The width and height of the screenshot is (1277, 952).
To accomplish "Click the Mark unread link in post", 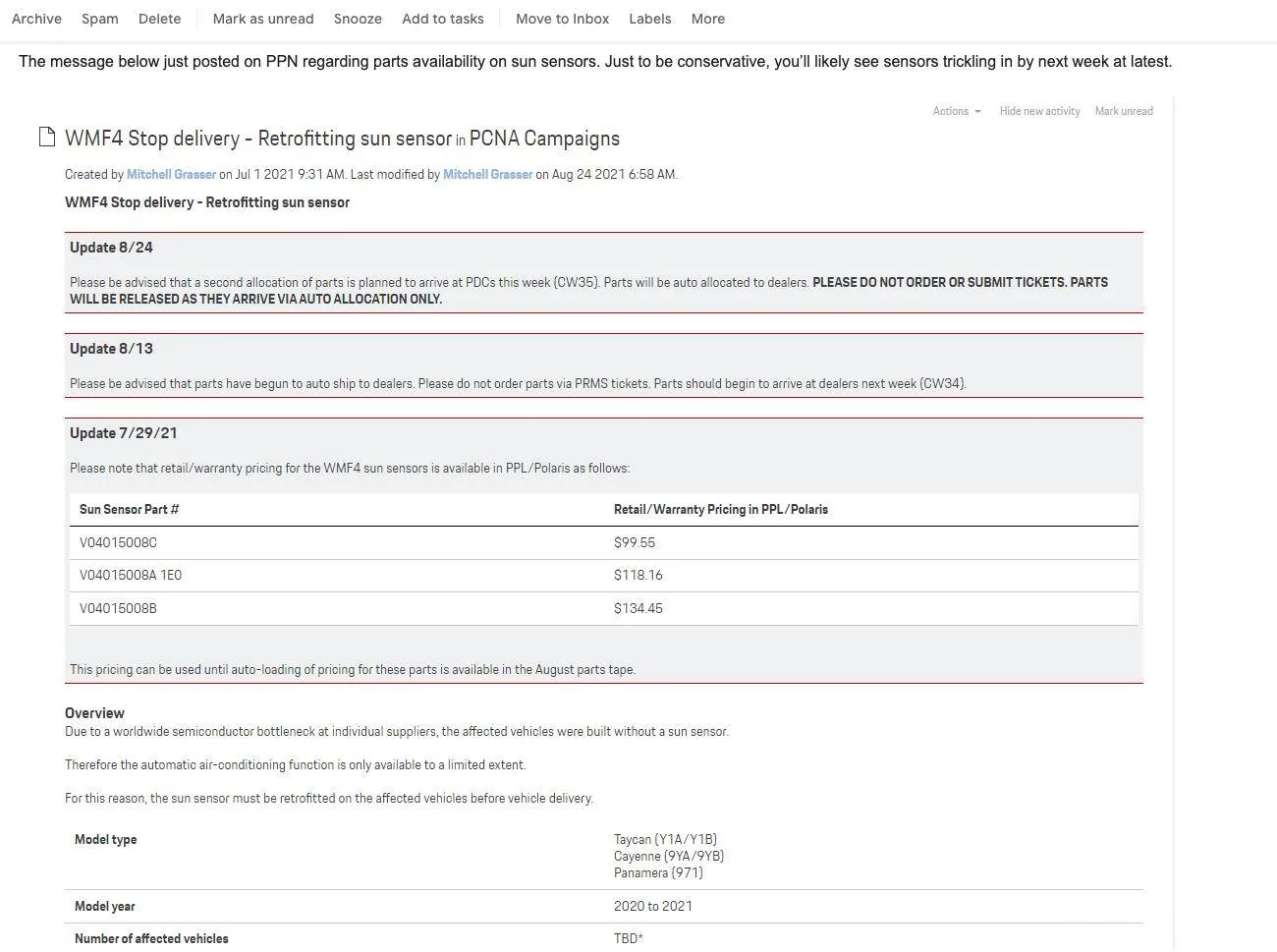I will 1124,111.
